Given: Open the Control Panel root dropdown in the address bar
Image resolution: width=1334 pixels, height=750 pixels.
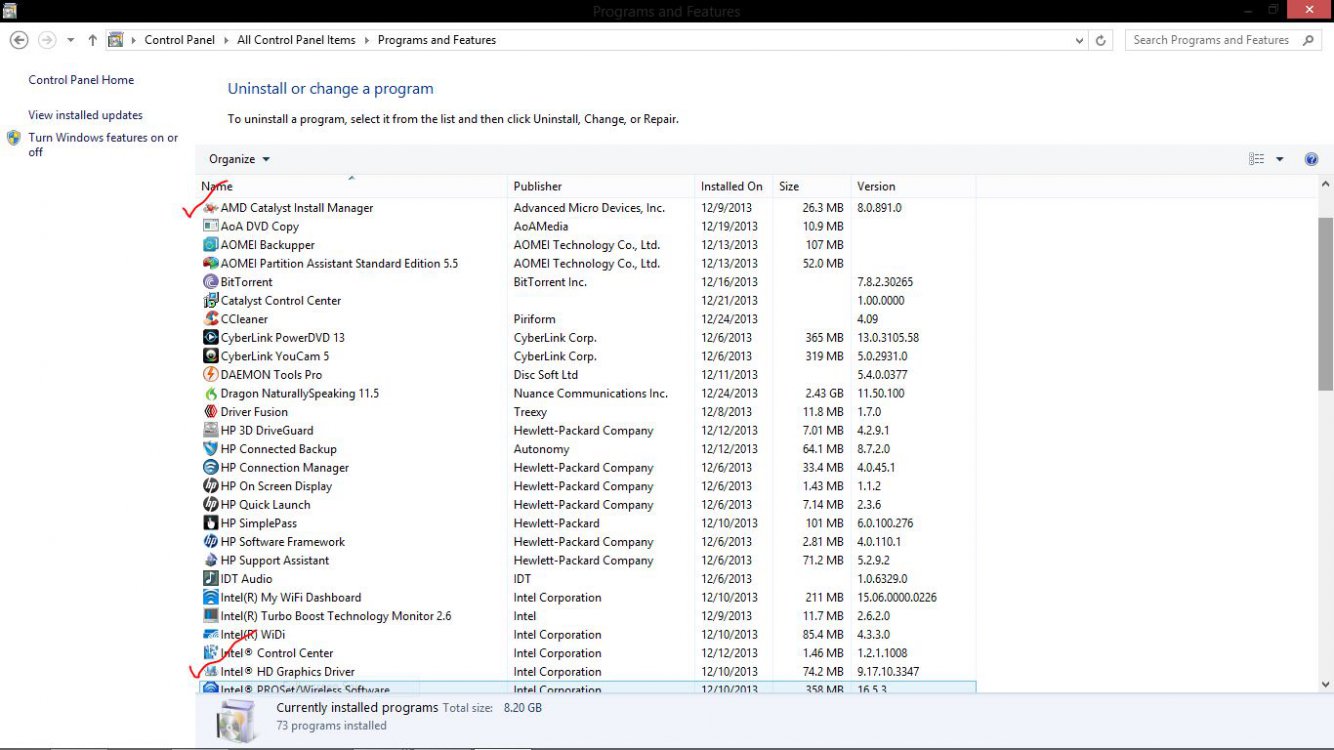Looking at the screenshot, I should click(x=133, y=40).
